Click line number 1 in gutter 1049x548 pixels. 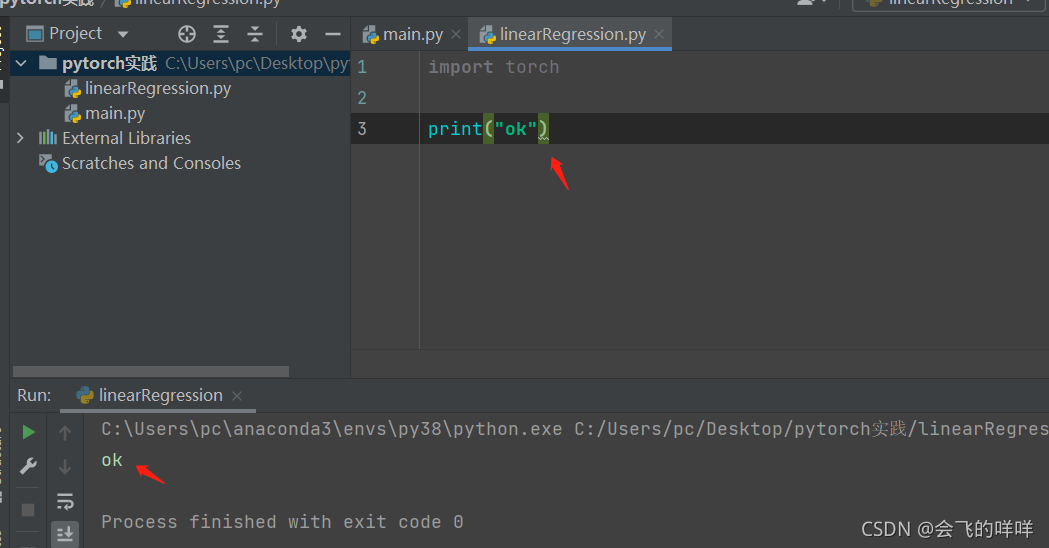pos(362,67)
